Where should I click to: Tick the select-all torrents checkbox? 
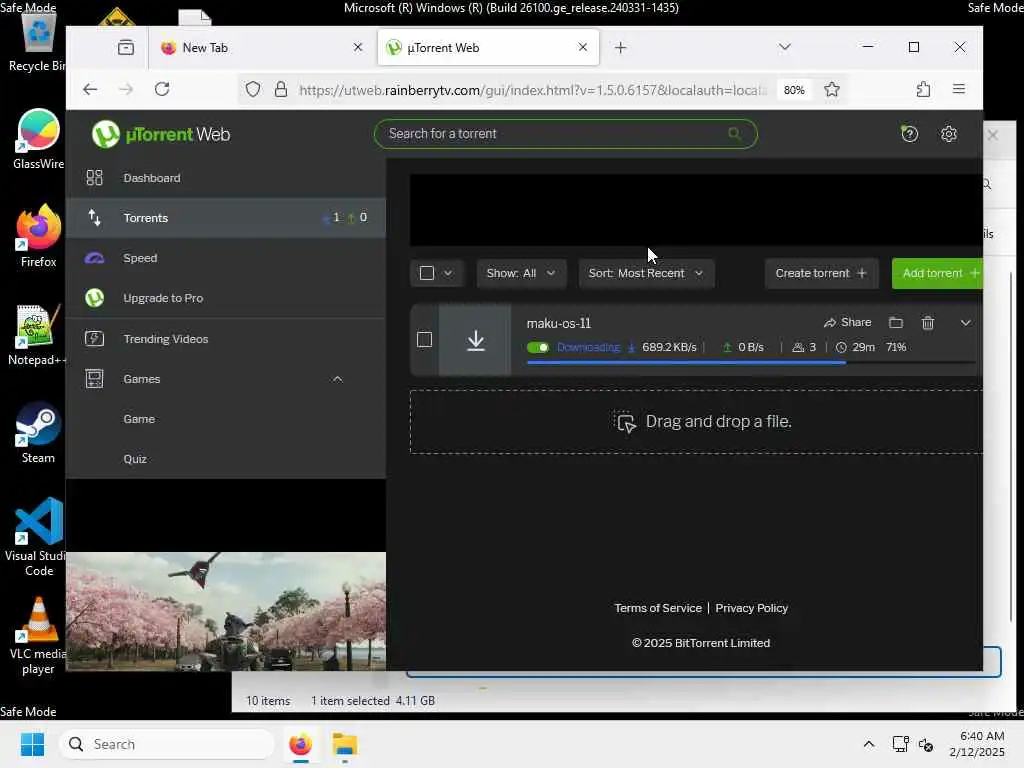click(426, 273)
